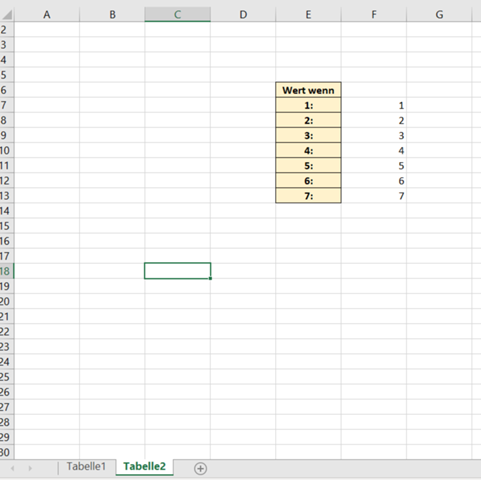
Task: Select row 18 header
Action: point(7,271)
